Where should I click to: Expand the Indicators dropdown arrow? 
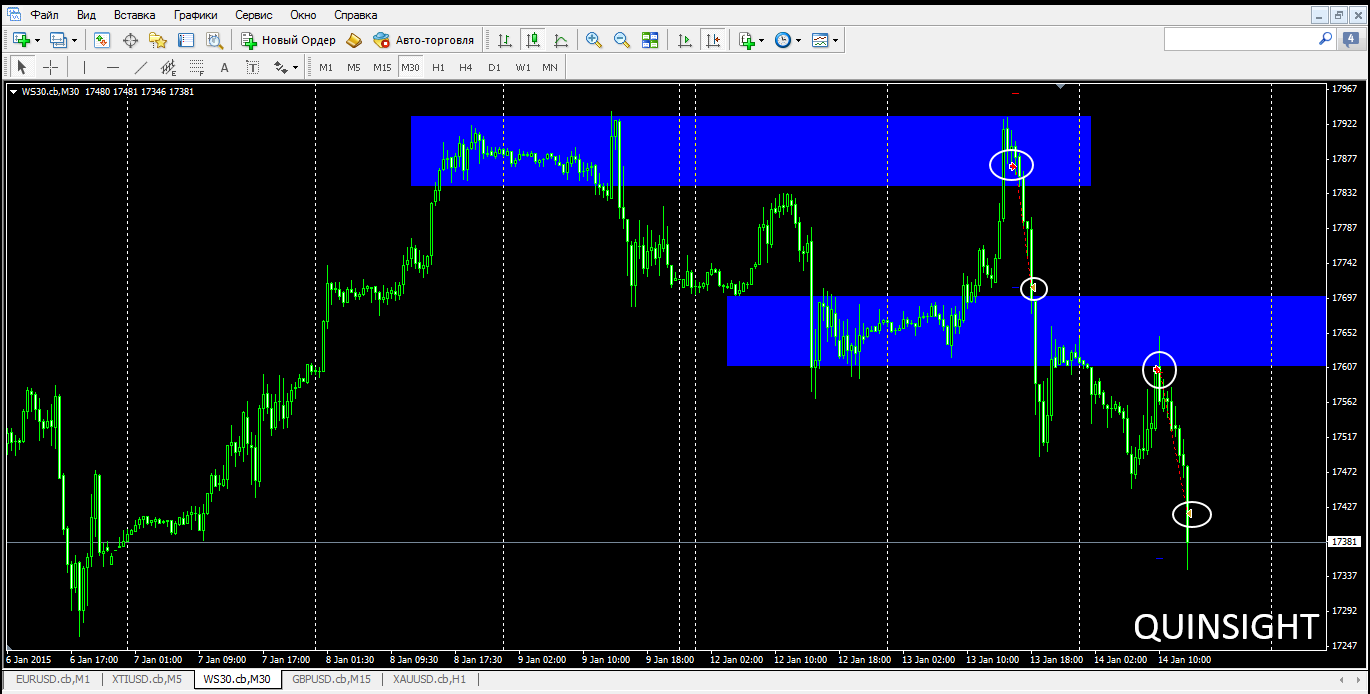coord(762,41)
